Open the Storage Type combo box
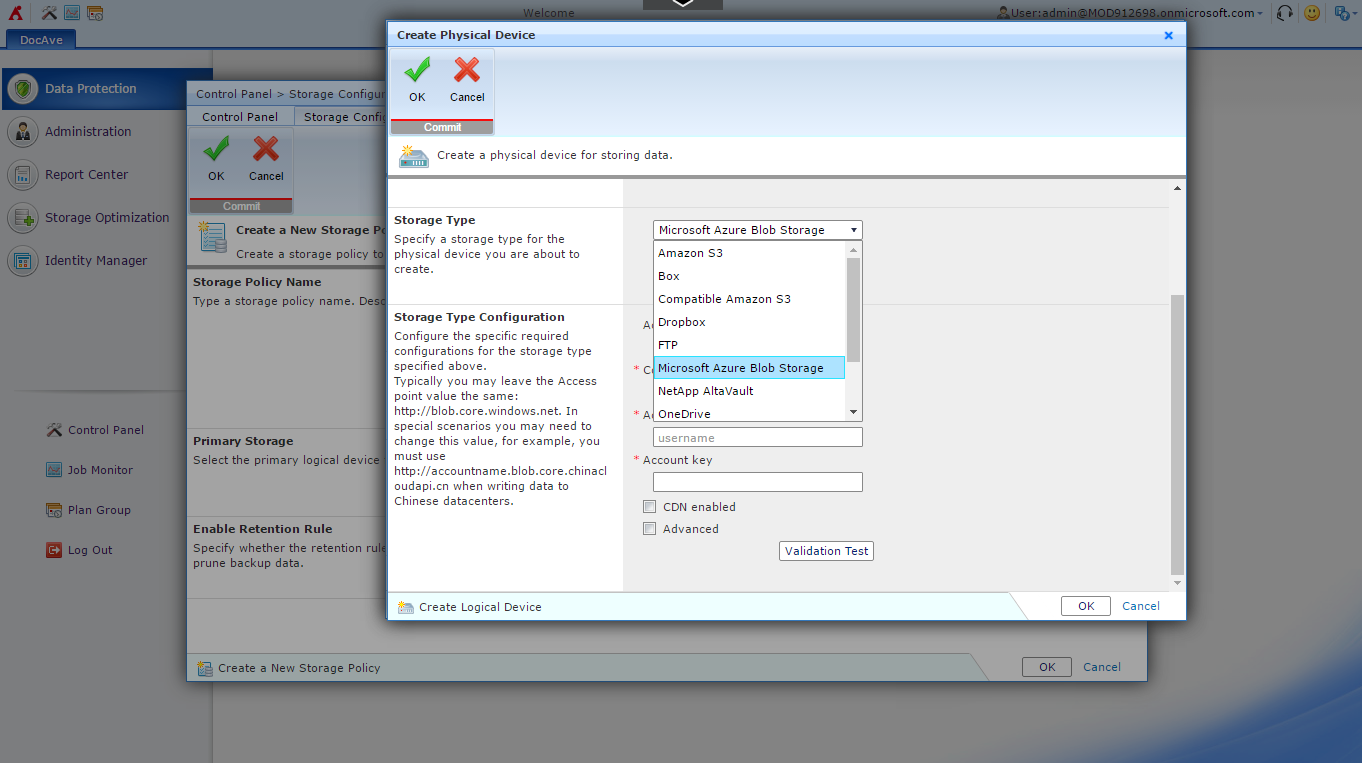 [x=758, y=230]
